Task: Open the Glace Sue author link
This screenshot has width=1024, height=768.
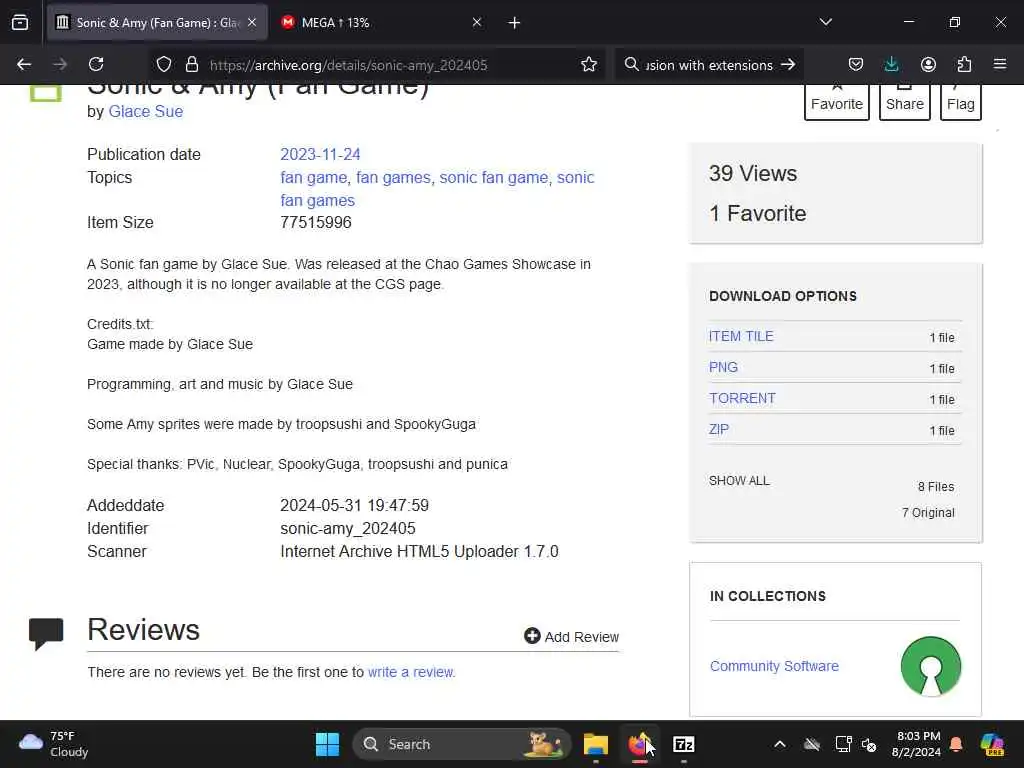Action: (146, 112)
